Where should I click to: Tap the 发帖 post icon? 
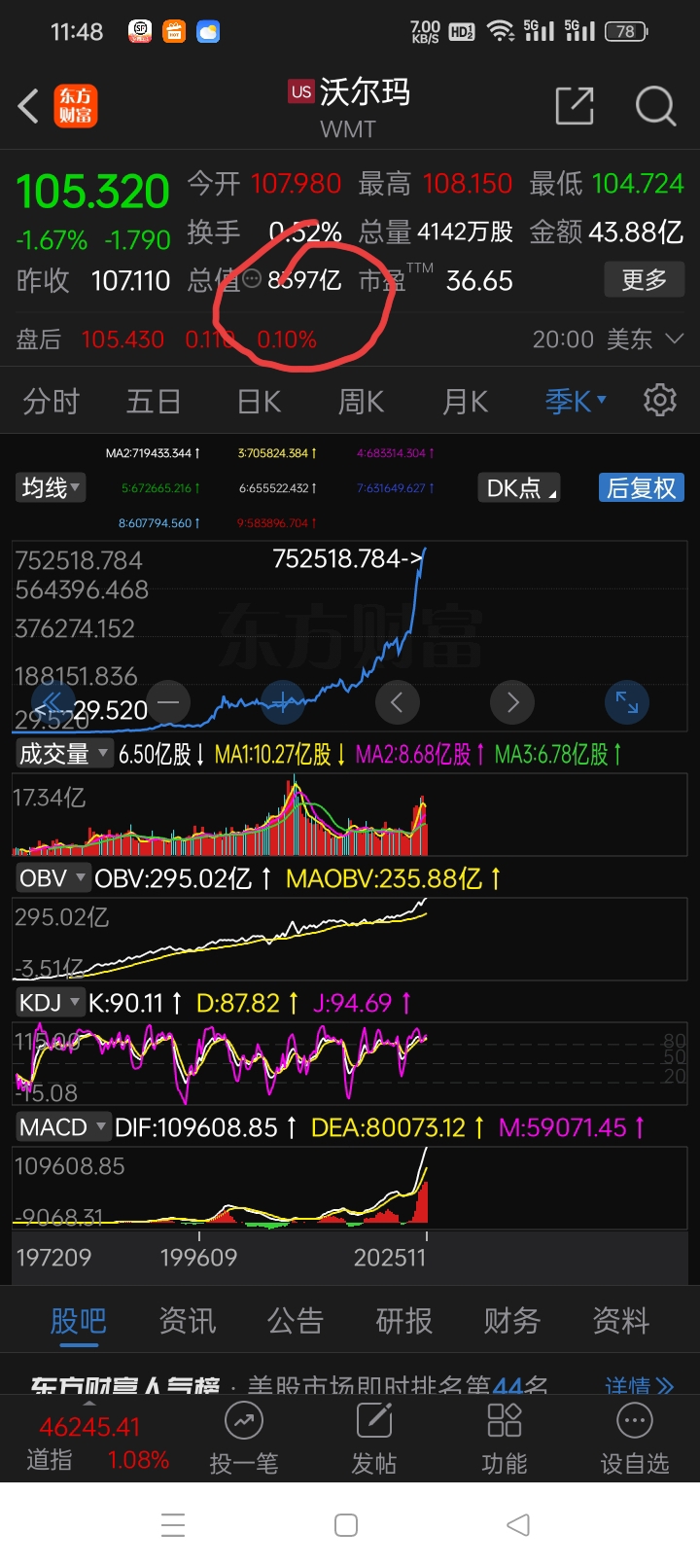[374, 1421]
